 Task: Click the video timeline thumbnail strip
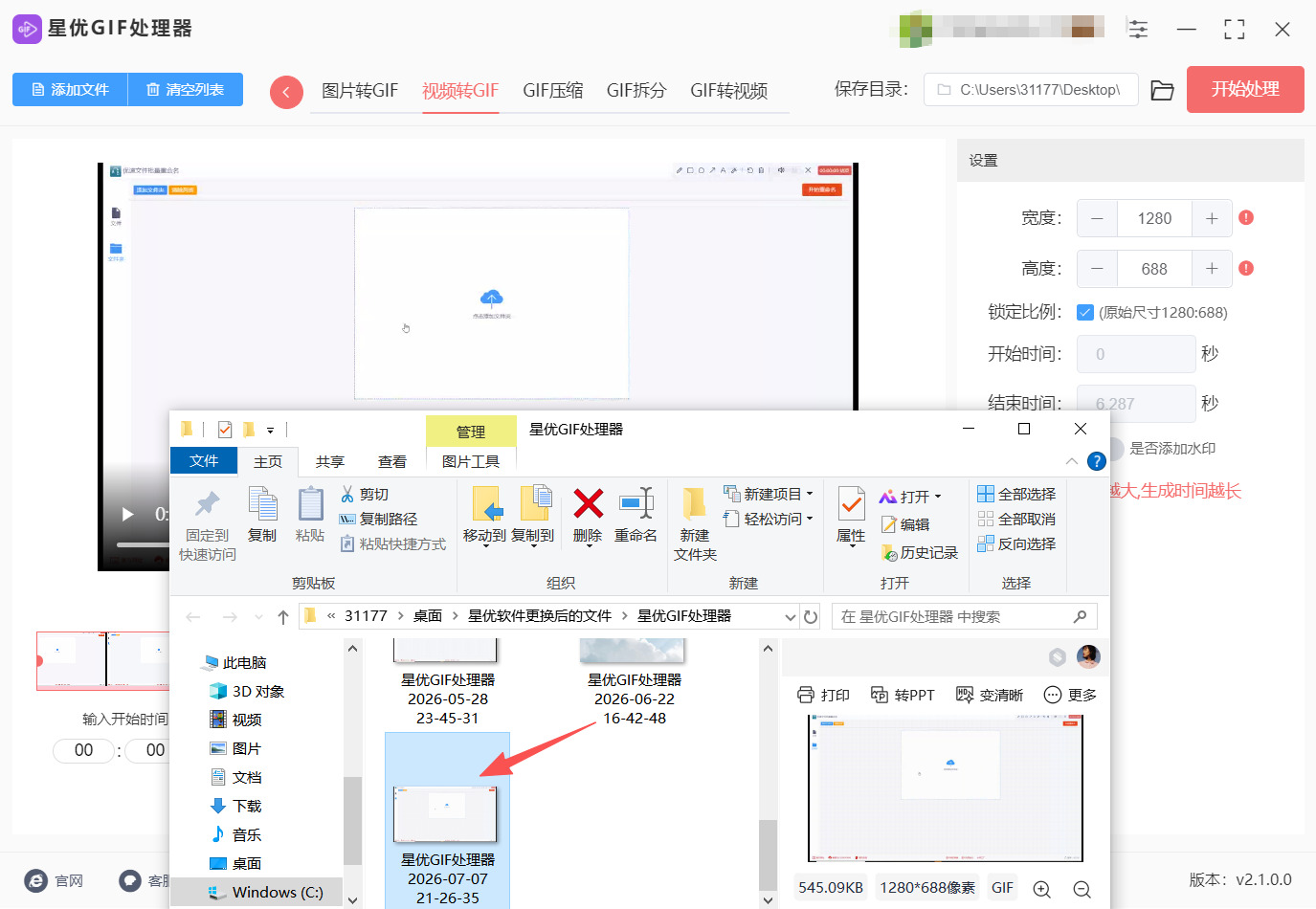[x=103, y=660]
